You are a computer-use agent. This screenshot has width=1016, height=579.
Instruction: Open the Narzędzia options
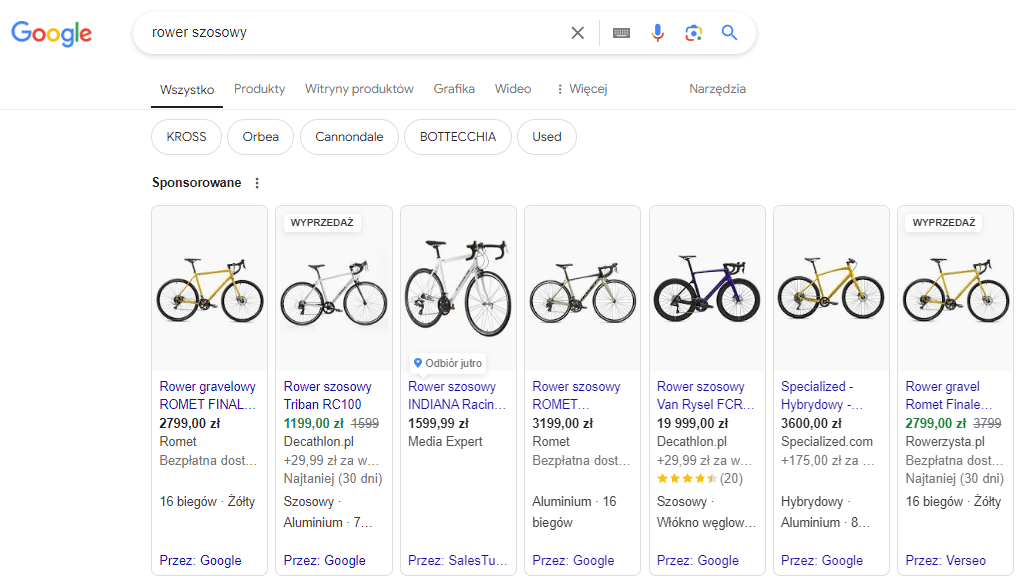click(717, 89)
